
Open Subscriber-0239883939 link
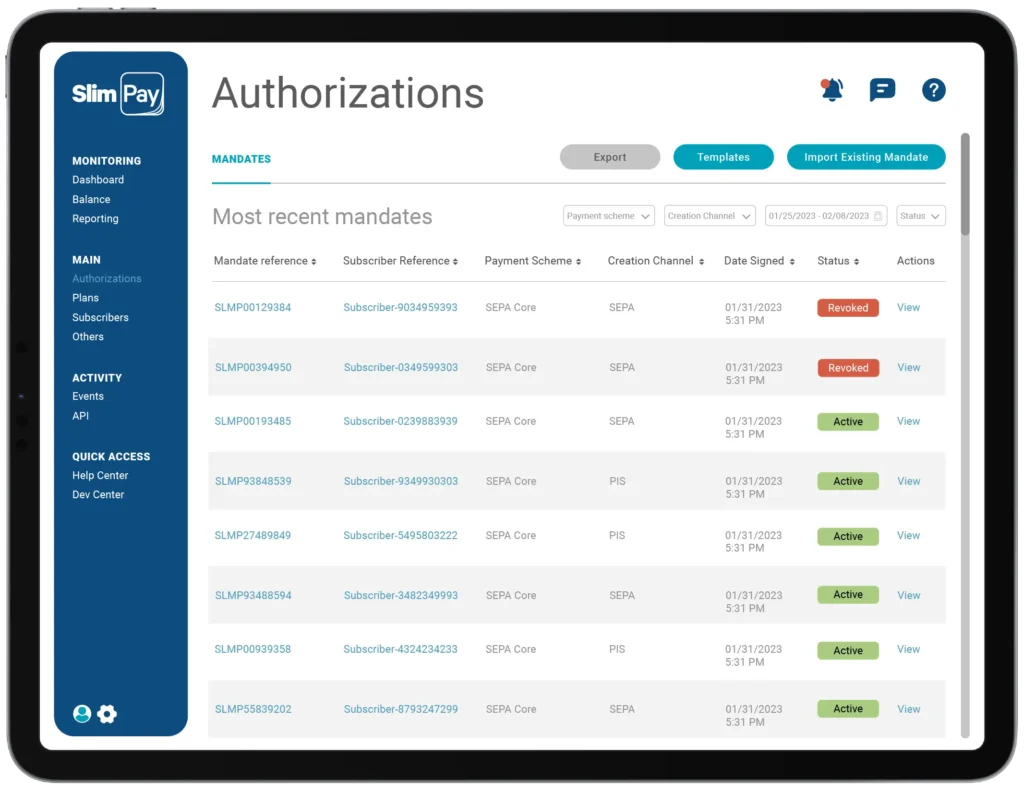tap(400, 421)
